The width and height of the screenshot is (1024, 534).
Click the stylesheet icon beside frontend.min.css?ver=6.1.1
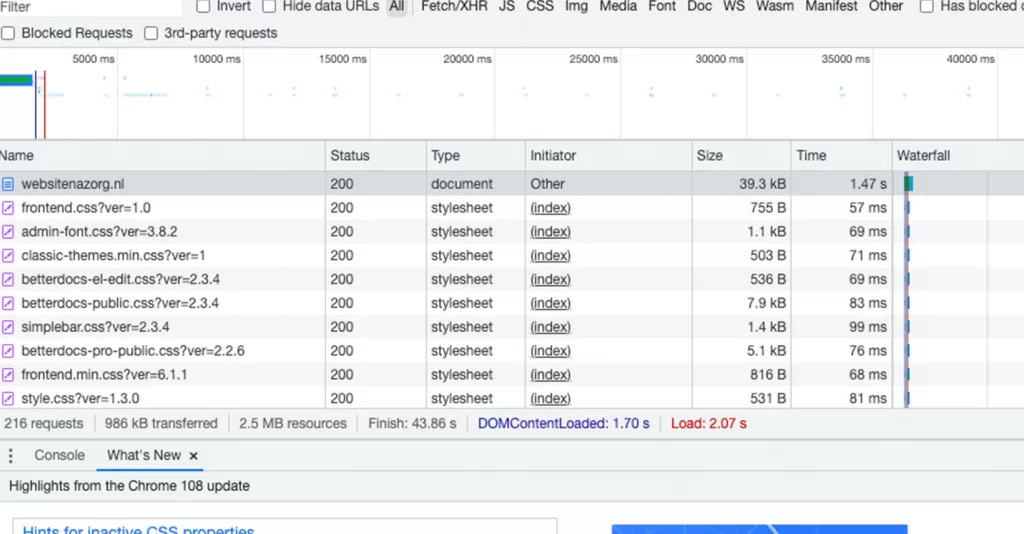pos(7,375)
